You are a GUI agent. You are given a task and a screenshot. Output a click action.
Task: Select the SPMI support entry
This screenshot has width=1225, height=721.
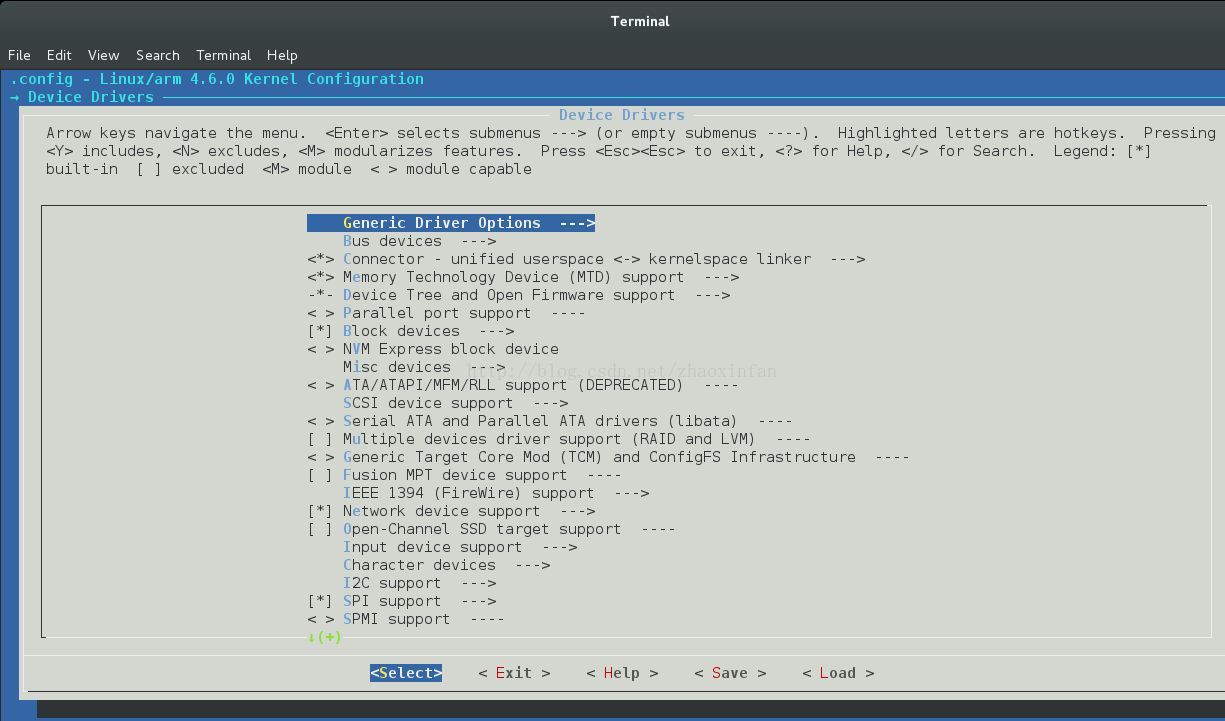click(406, 619)
